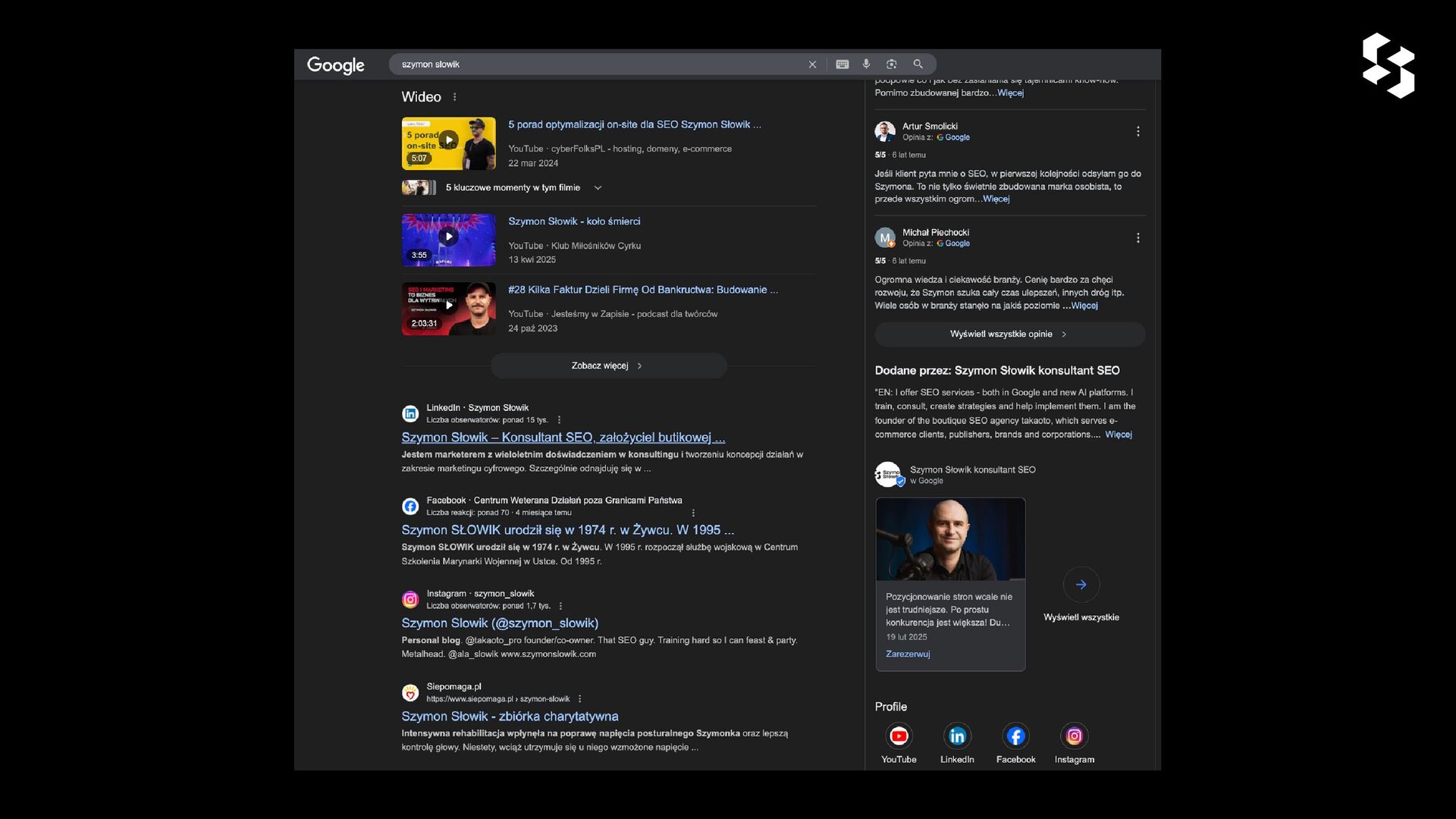Image resolution: width=1456 pixels, height=819 pixels.
Task: Click Google source link under Michał Piechocki
Action: point(953,244)
